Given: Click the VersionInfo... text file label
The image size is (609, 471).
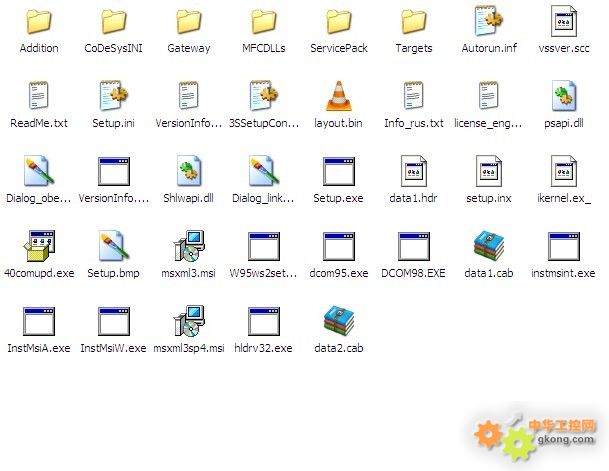Looking at the screenshot, I should point(189,123).
